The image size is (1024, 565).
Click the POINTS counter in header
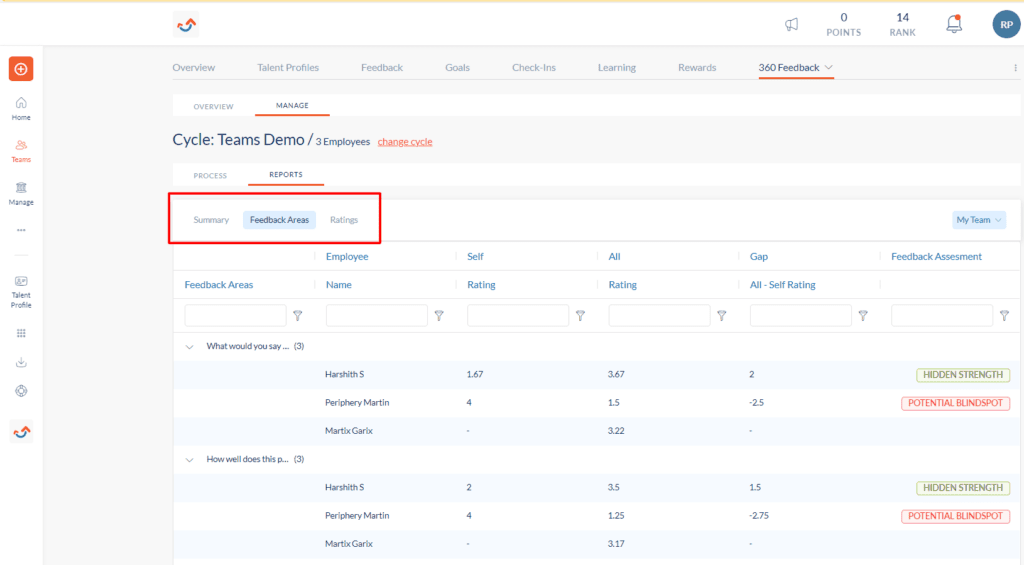click(x=844, y=24)
